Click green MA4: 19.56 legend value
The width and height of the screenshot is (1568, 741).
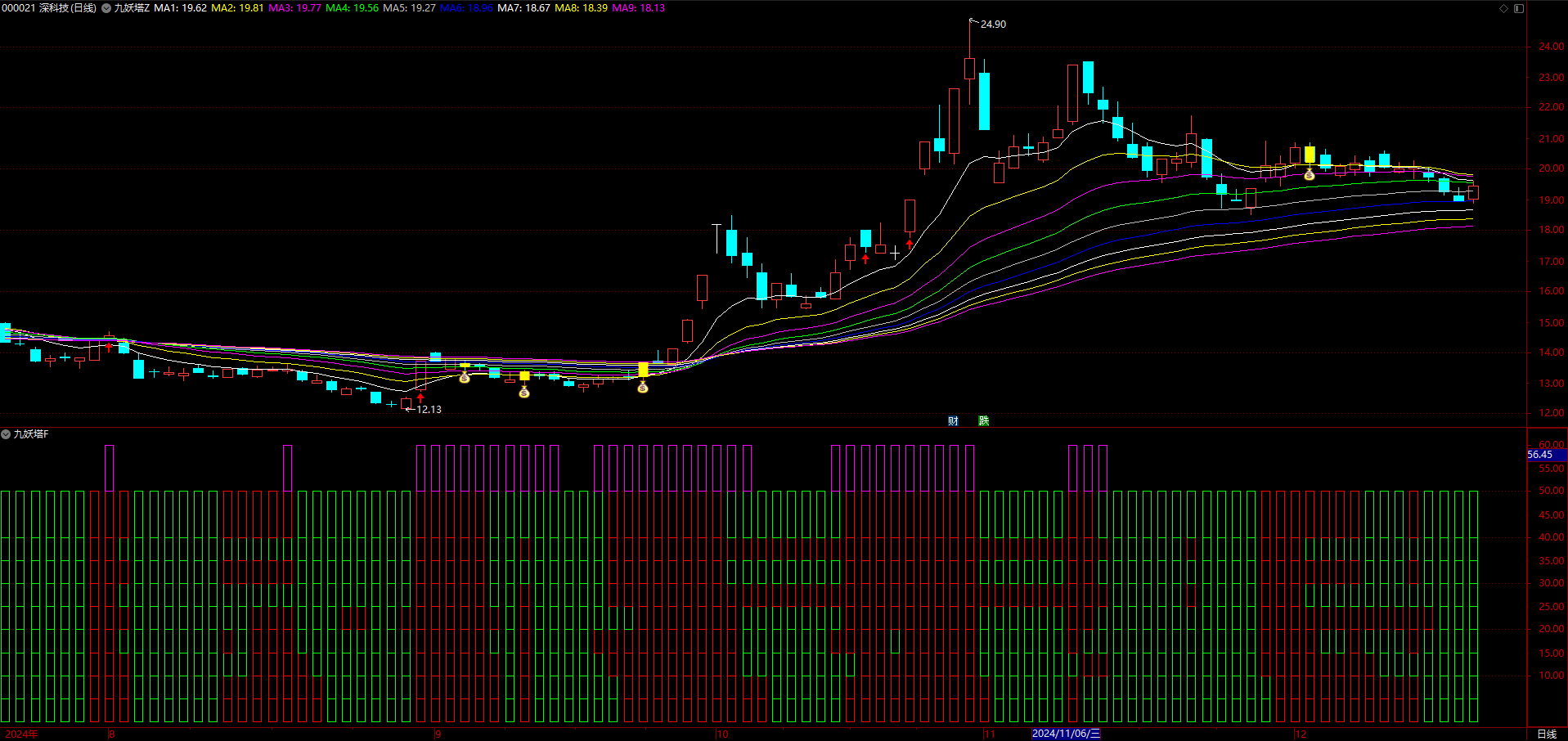pos(352,8)
